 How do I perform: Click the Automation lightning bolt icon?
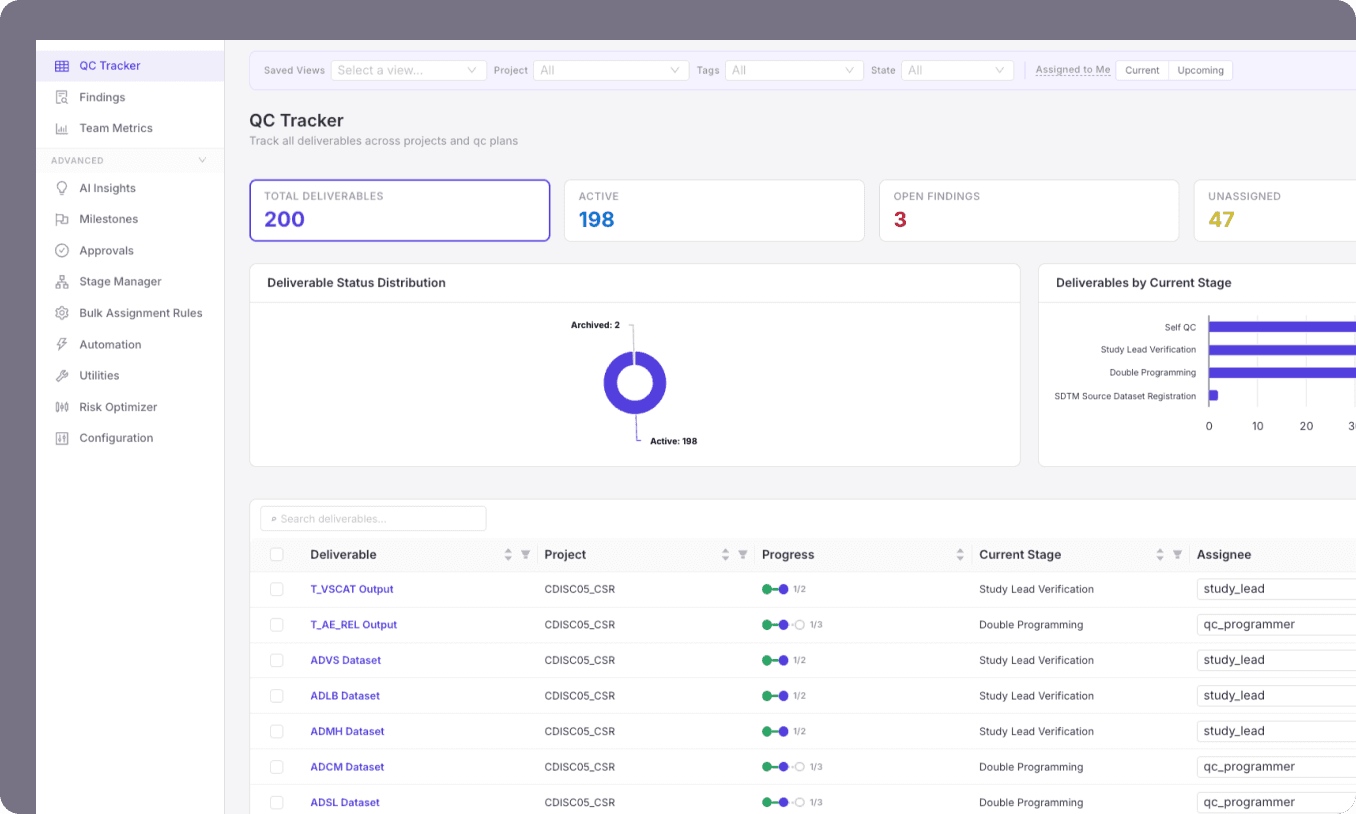[62, 344]
